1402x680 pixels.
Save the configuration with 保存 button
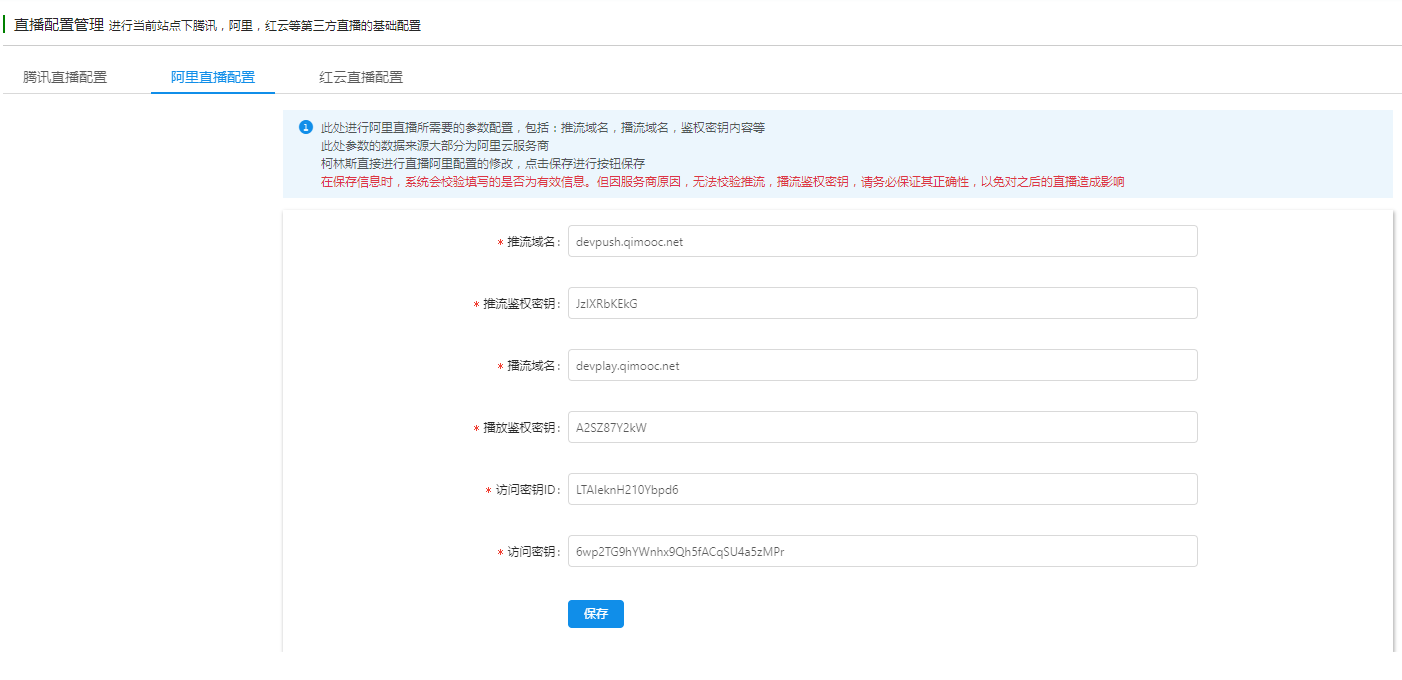click(x=596, y=614)
